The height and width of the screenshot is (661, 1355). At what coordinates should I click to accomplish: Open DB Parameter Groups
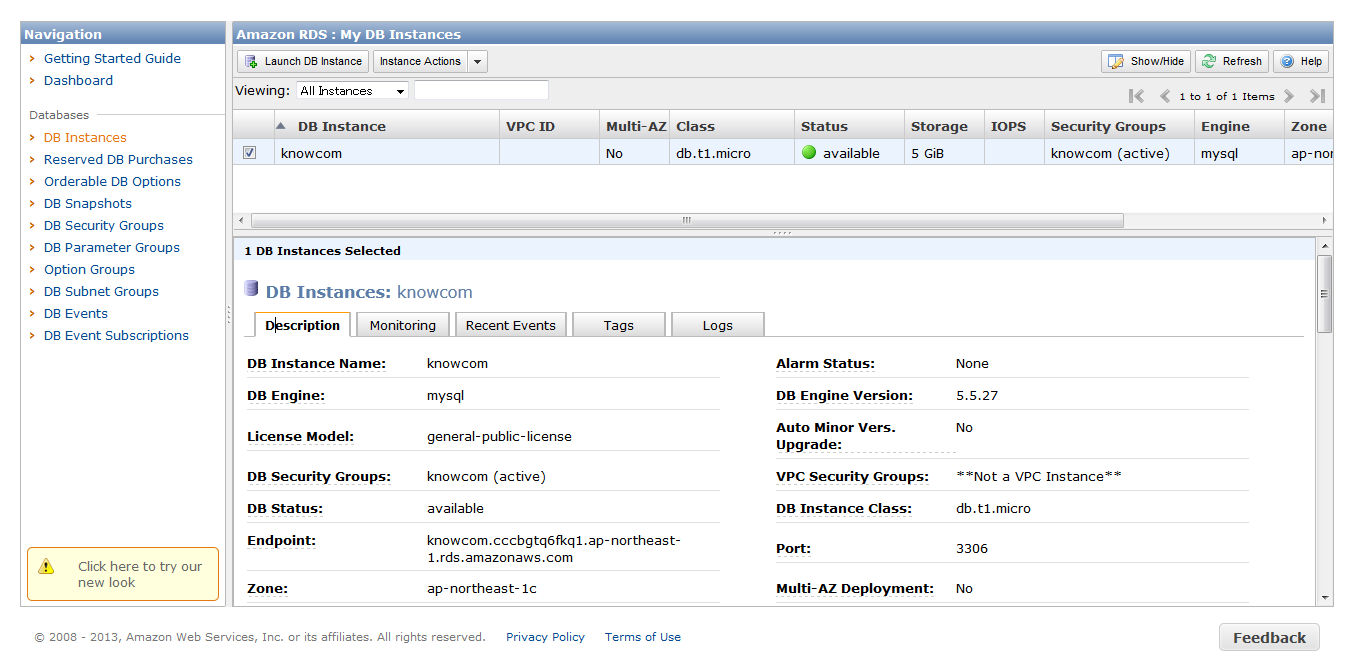point(112,248)
